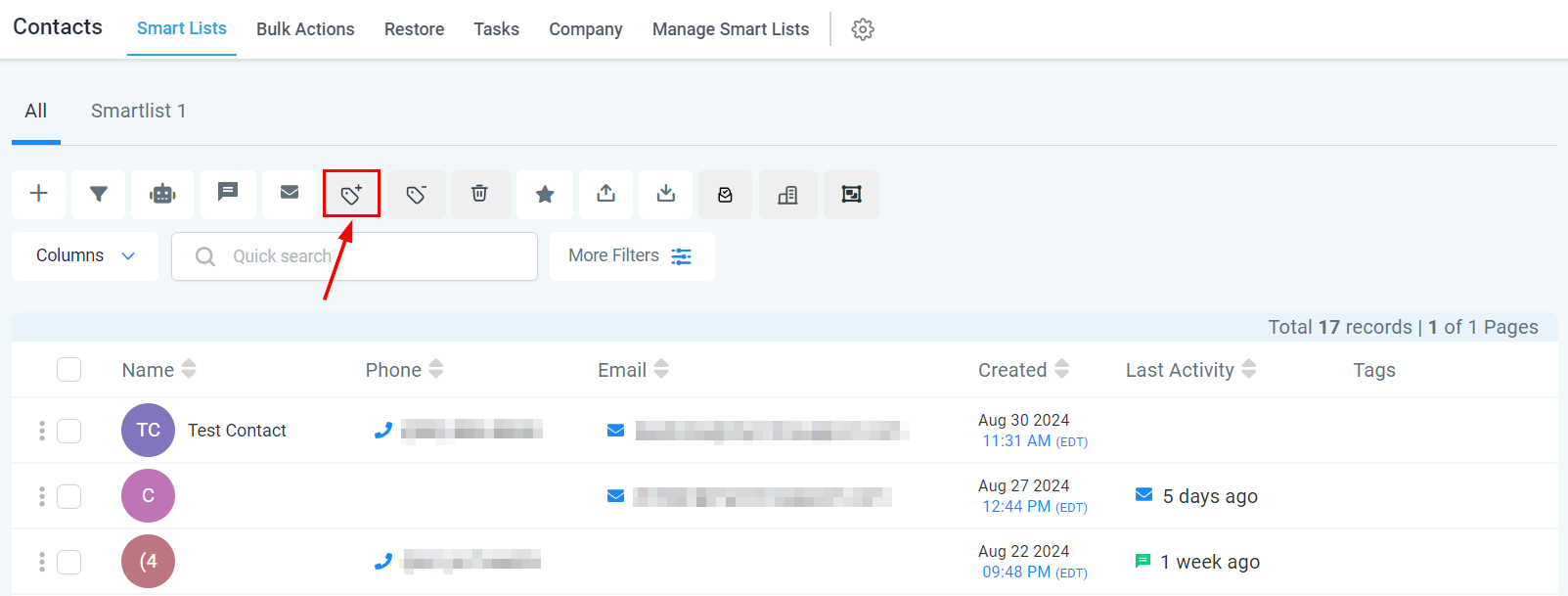Image resolution: width=1568 pixels, height=596 pixels.
Task: Select the All smart list tab
Action: [36, 111]
